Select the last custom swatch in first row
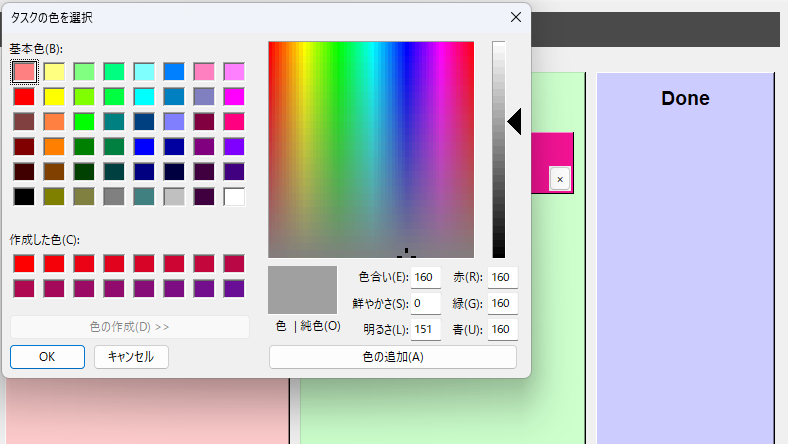The image size is (788, 444). click(x=234, y=263)
